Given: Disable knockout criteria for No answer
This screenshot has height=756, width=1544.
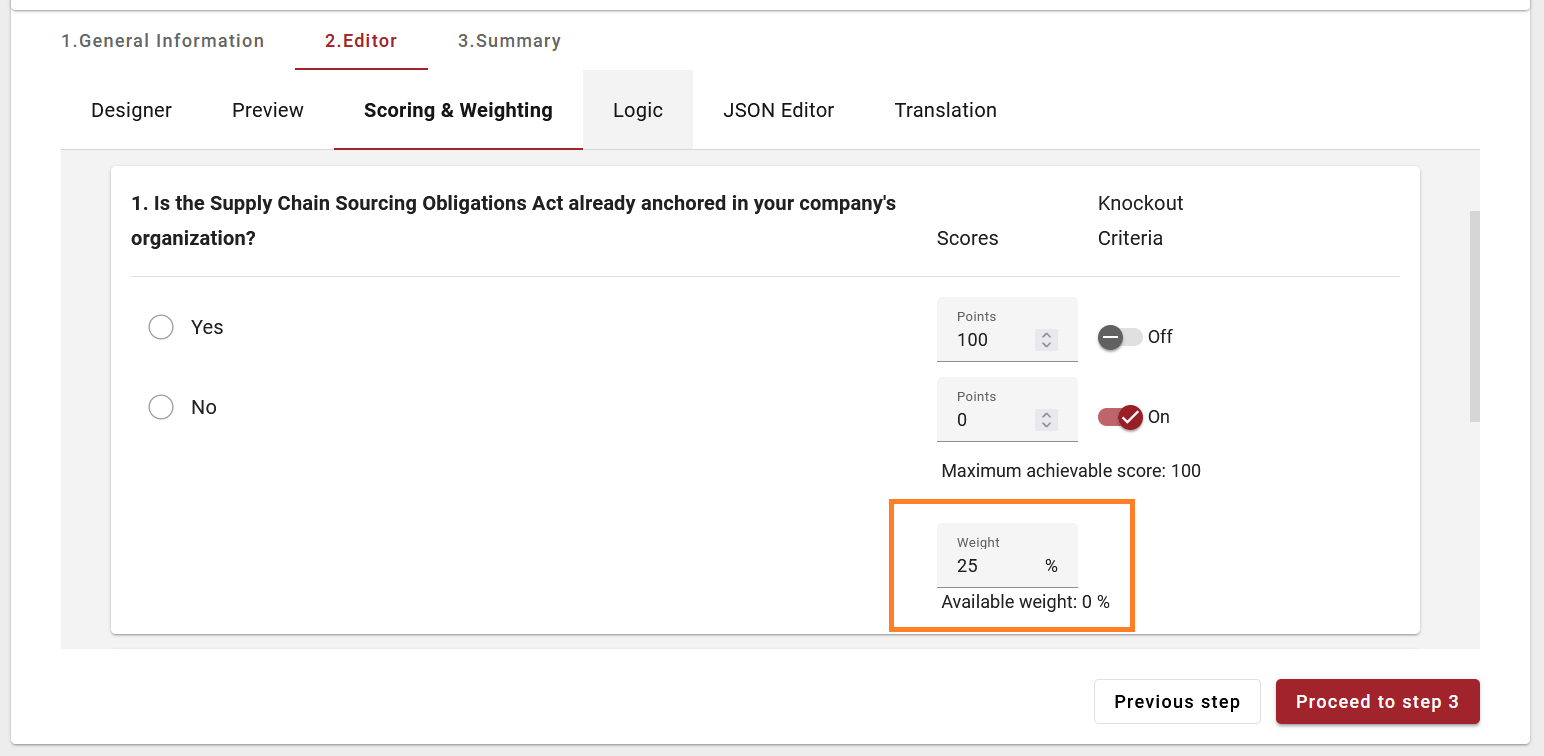Looking at the screenshot, I should click(x=1119, y=417).
